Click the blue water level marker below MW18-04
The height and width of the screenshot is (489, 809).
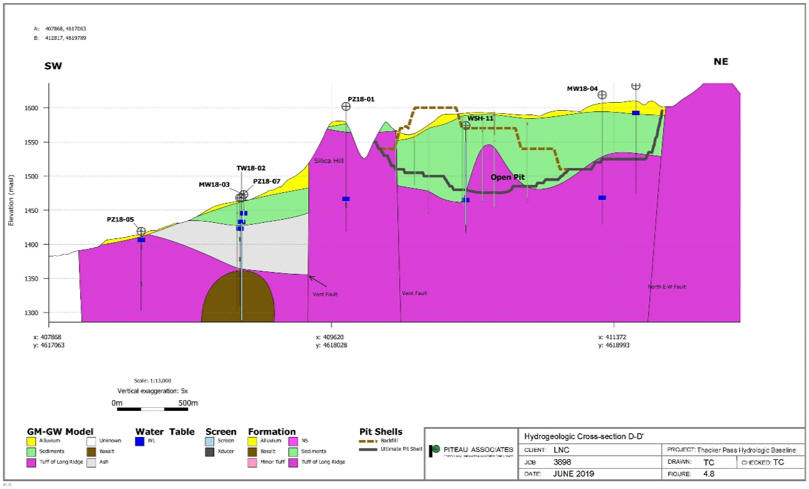[x=602, y=198]
